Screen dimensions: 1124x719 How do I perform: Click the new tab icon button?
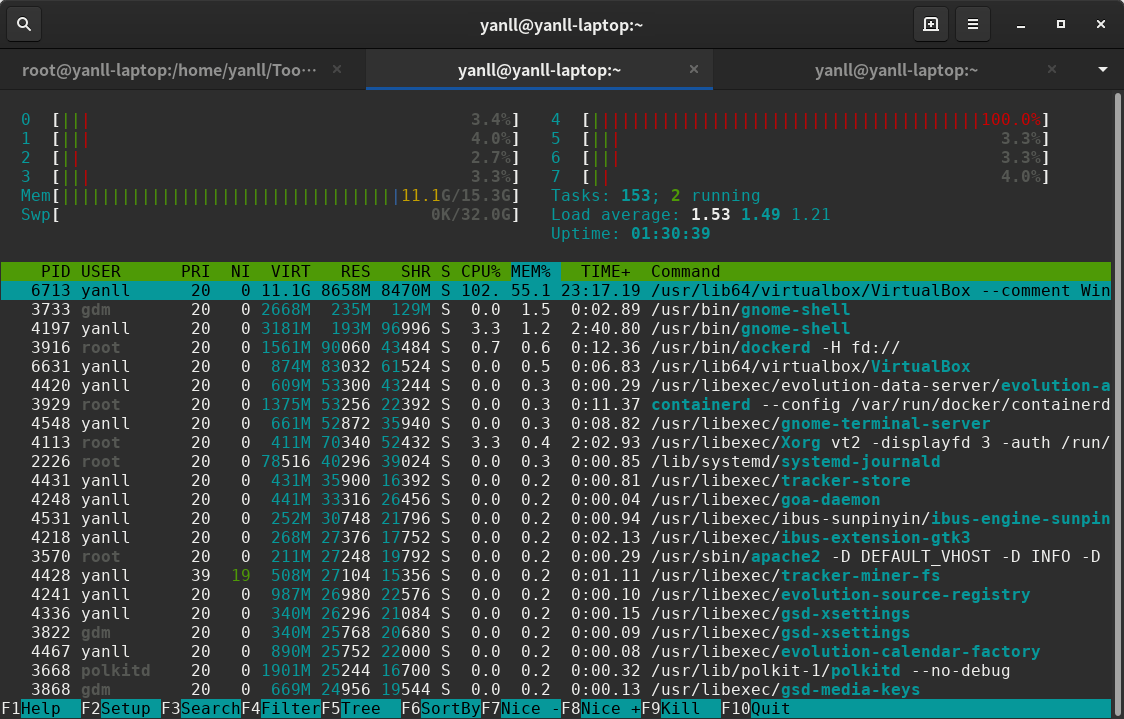pyautogui.click(x=930, y=24)
